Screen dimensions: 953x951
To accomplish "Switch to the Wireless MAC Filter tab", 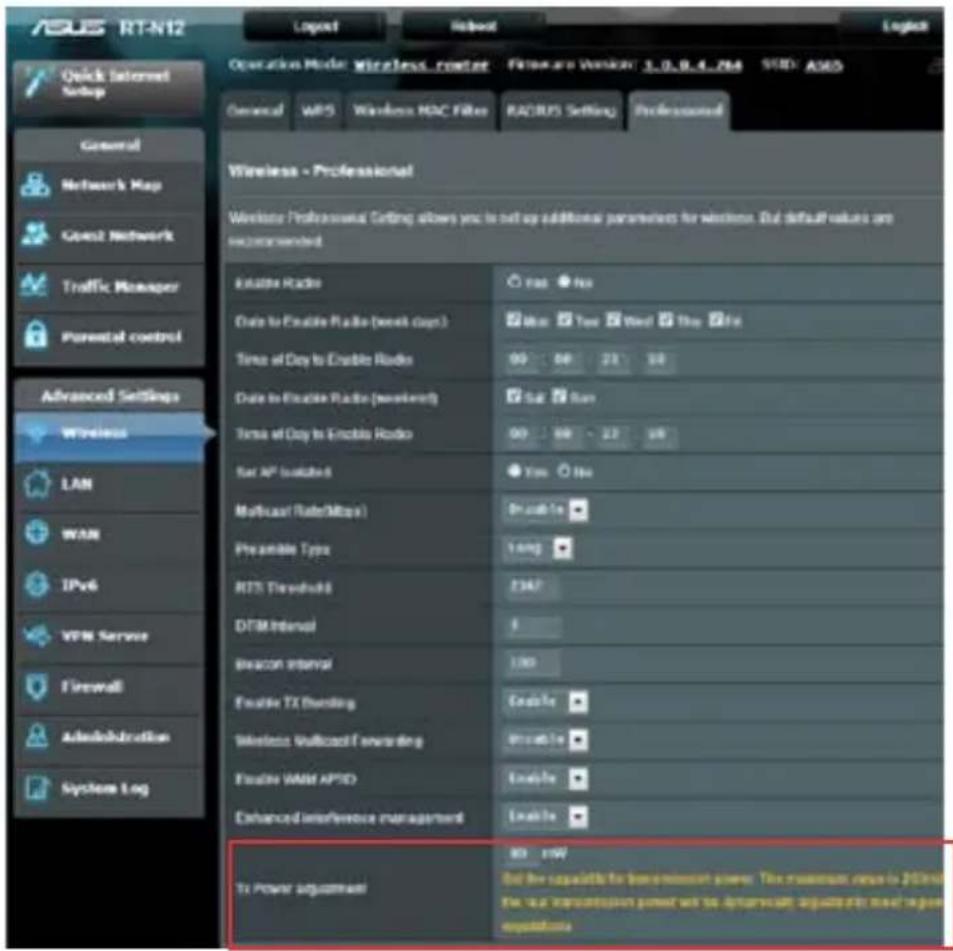I will pos(421,111).
